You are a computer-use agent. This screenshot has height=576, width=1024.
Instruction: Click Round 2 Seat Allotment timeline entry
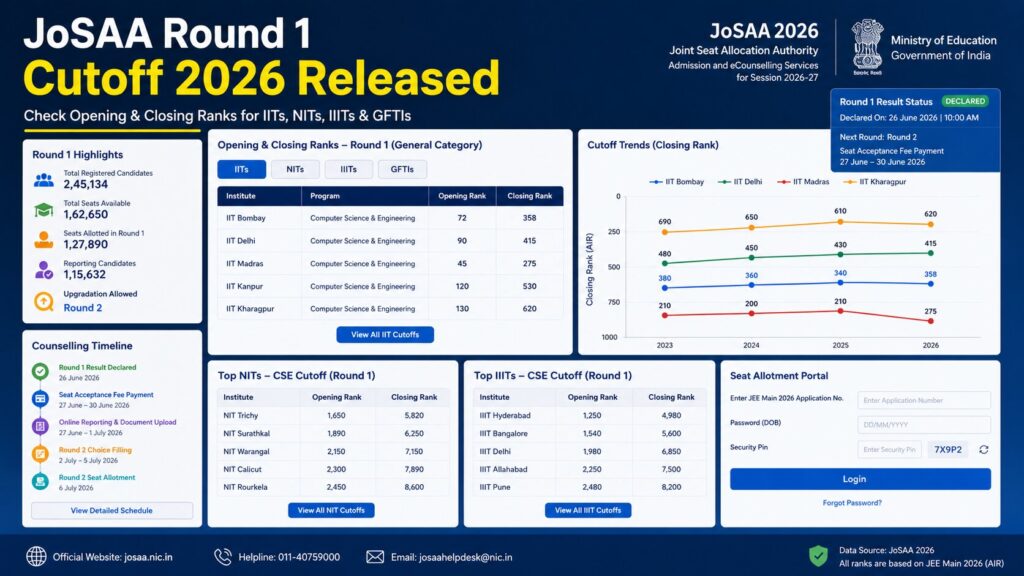point(97,482)
